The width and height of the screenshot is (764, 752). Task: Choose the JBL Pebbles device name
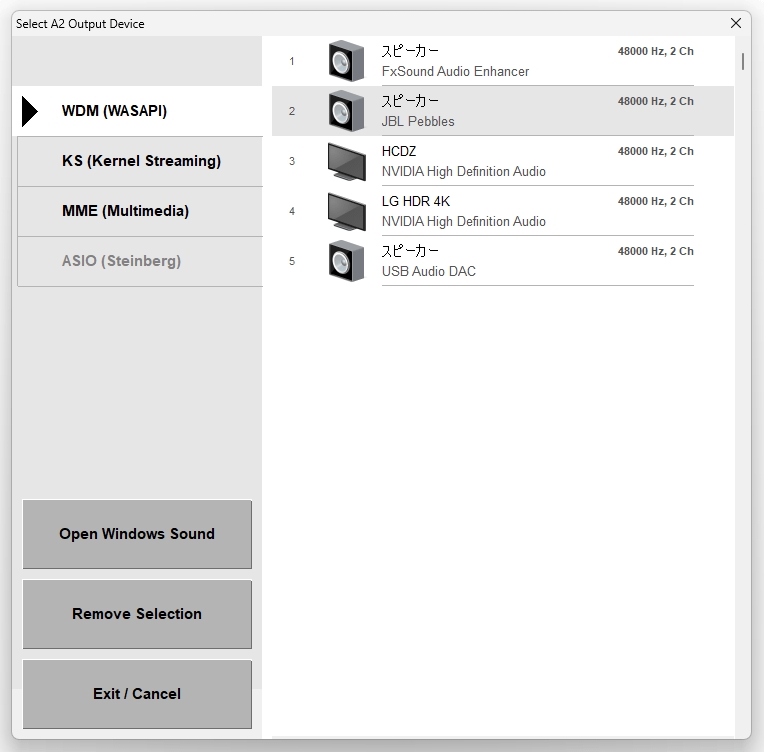click(418, 122)
